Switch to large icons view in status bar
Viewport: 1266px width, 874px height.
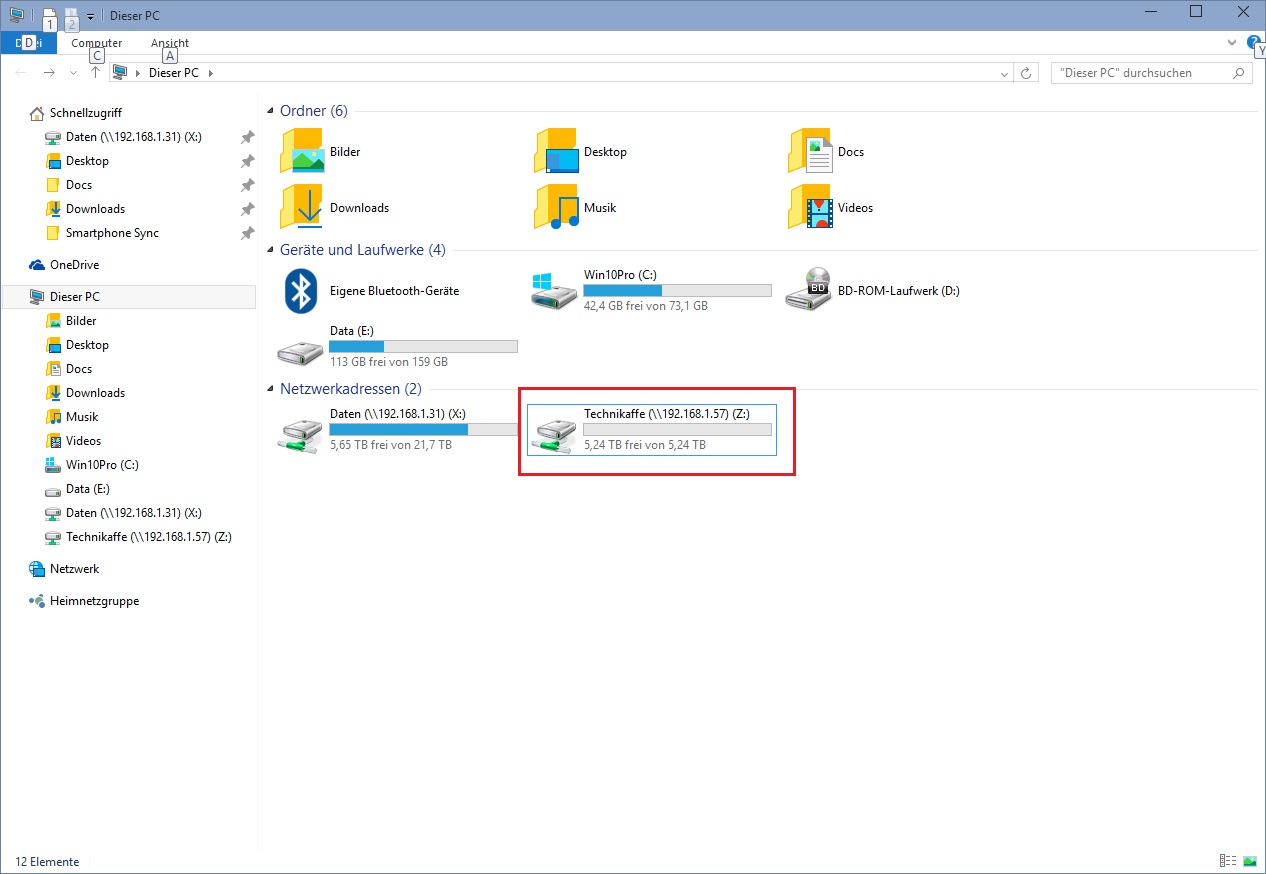(x=1249, y=861)
